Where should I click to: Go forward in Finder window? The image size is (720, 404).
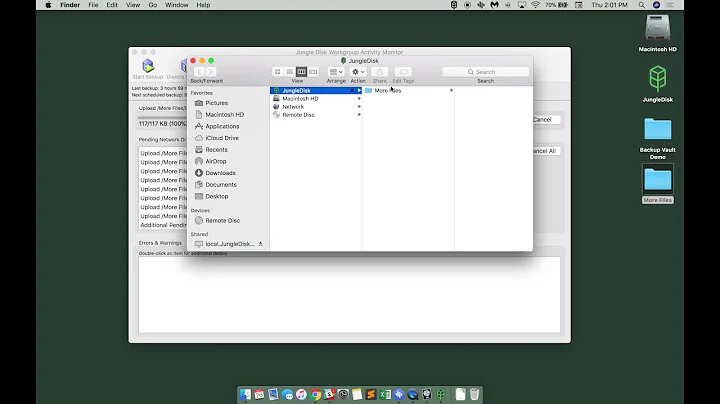[210, 72]
